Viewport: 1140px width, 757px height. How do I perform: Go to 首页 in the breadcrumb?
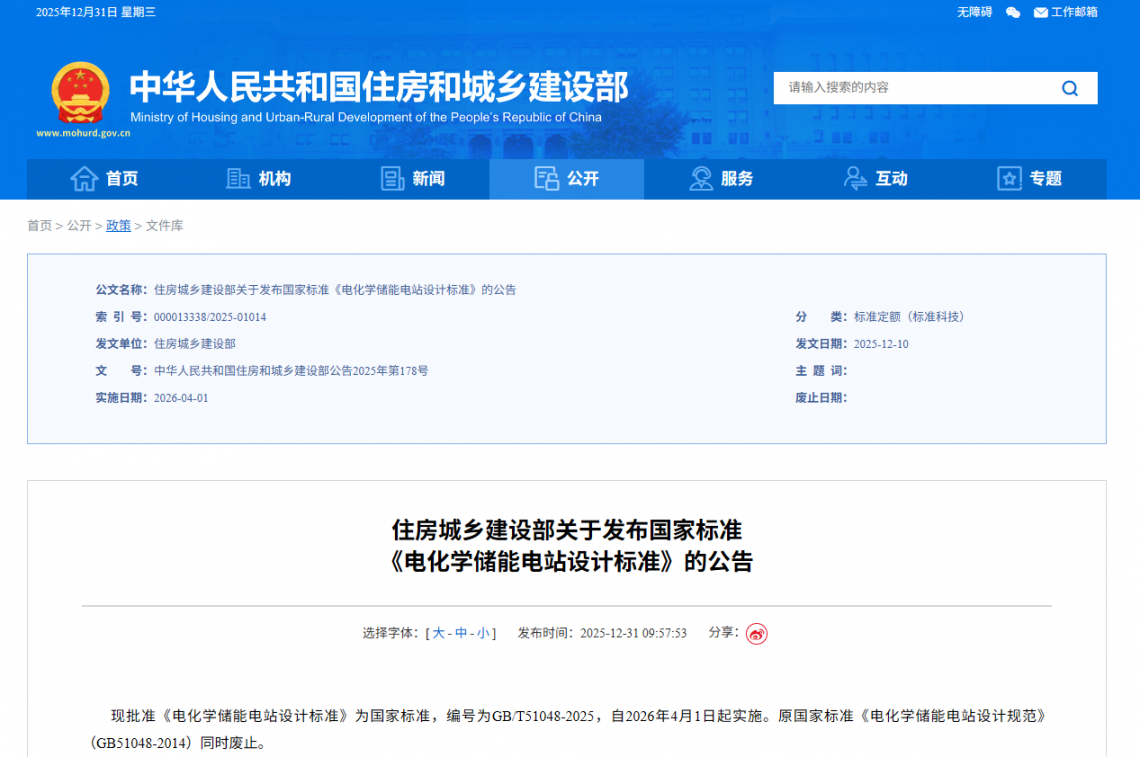(39, 226)
